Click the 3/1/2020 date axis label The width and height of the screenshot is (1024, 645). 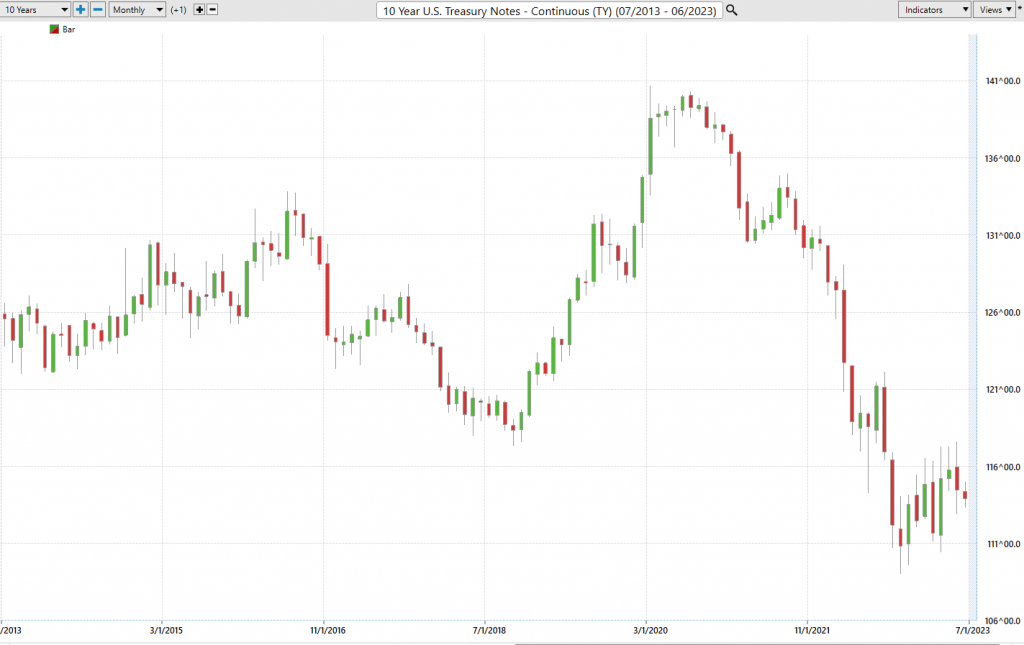click(x=650, y=630)
